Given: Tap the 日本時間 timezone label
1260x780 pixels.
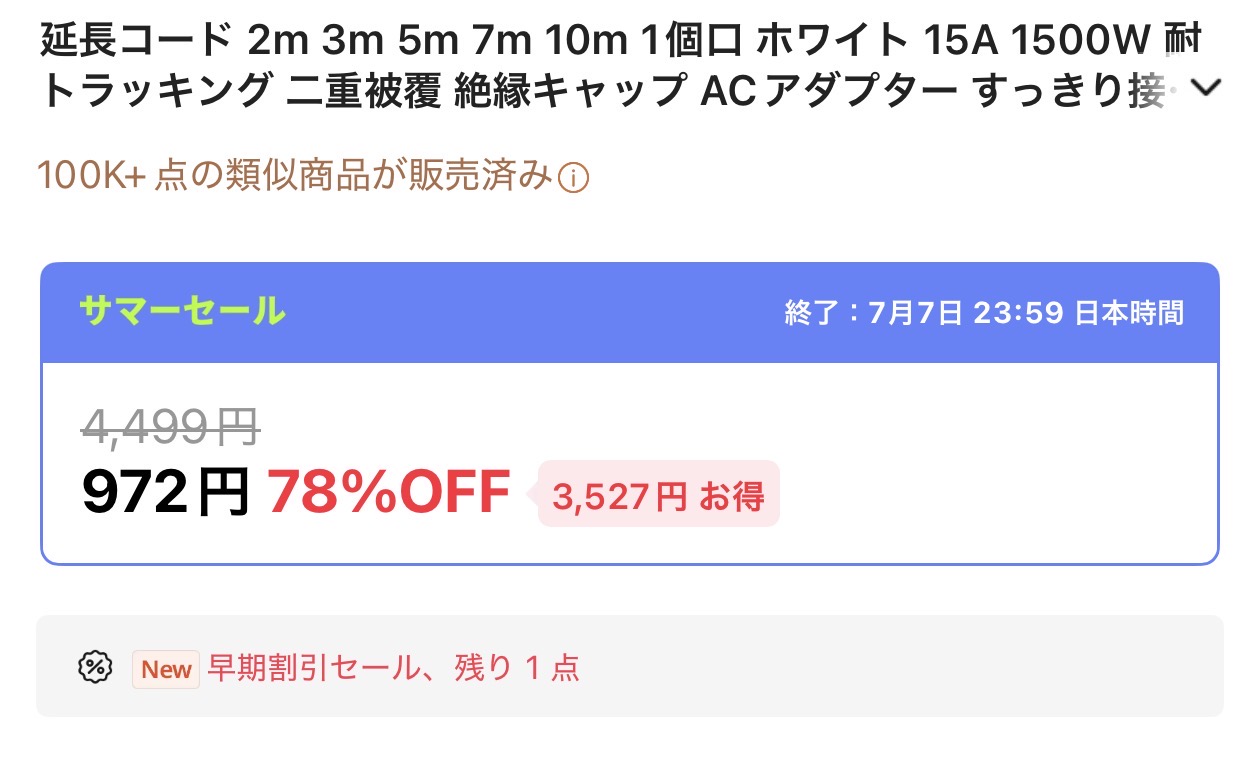Looking at the screenshot, I should pos(1129,313).
